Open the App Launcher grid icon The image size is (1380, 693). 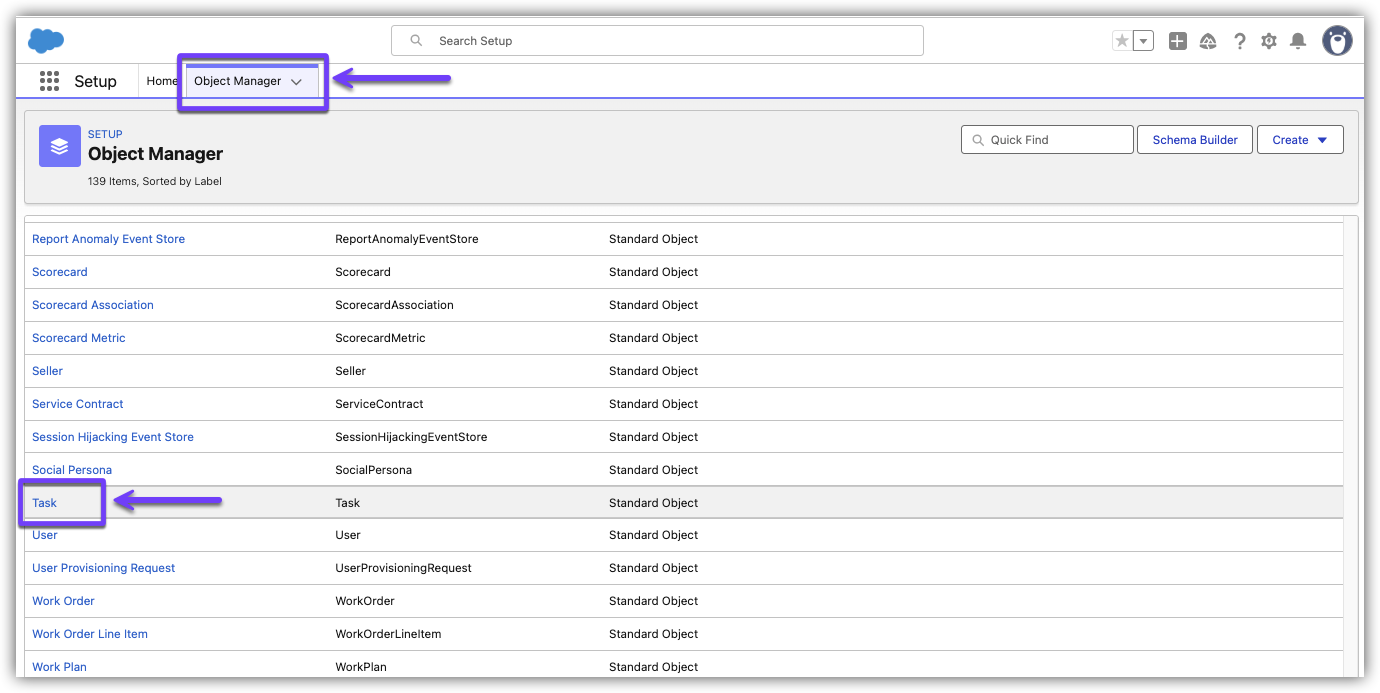49,81
